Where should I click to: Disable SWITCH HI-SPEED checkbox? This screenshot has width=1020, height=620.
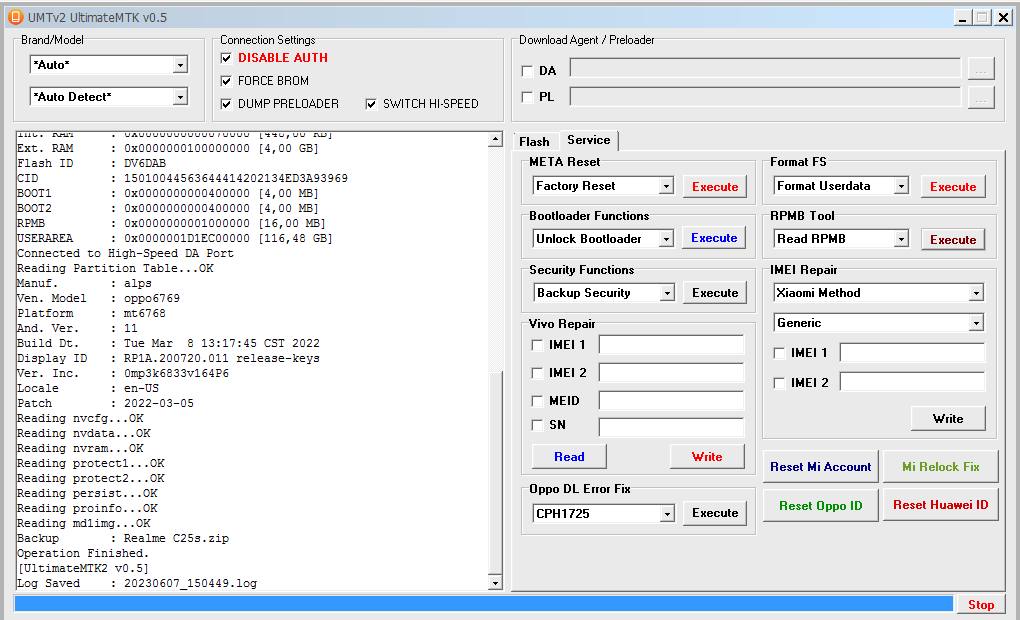371,104
